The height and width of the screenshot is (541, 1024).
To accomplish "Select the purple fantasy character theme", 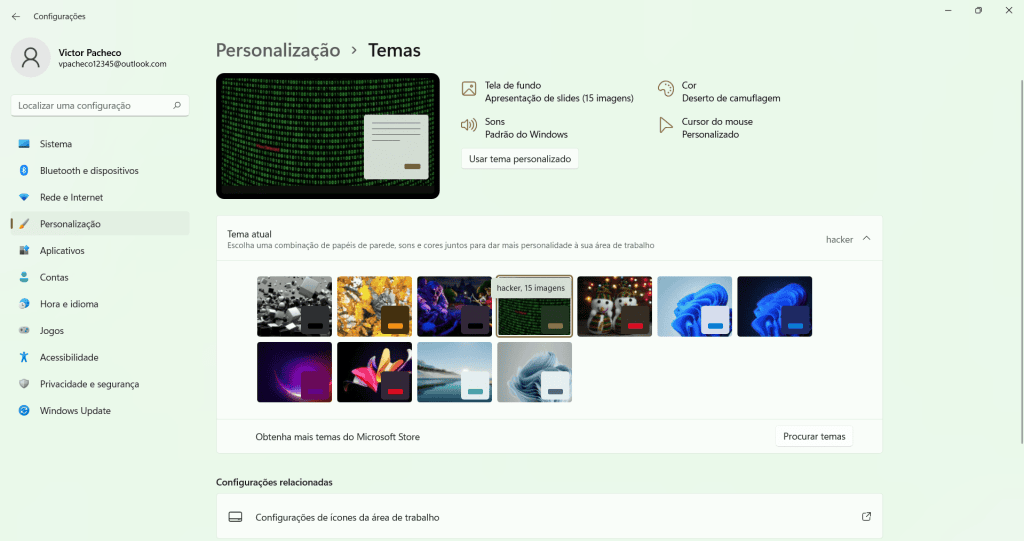I will (455, 306).
